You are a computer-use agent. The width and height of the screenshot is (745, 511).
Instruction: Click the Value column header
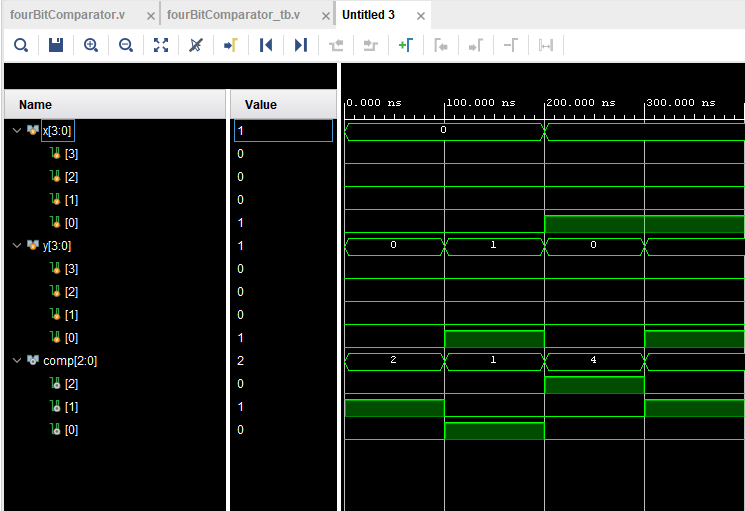tap(260, 105)
